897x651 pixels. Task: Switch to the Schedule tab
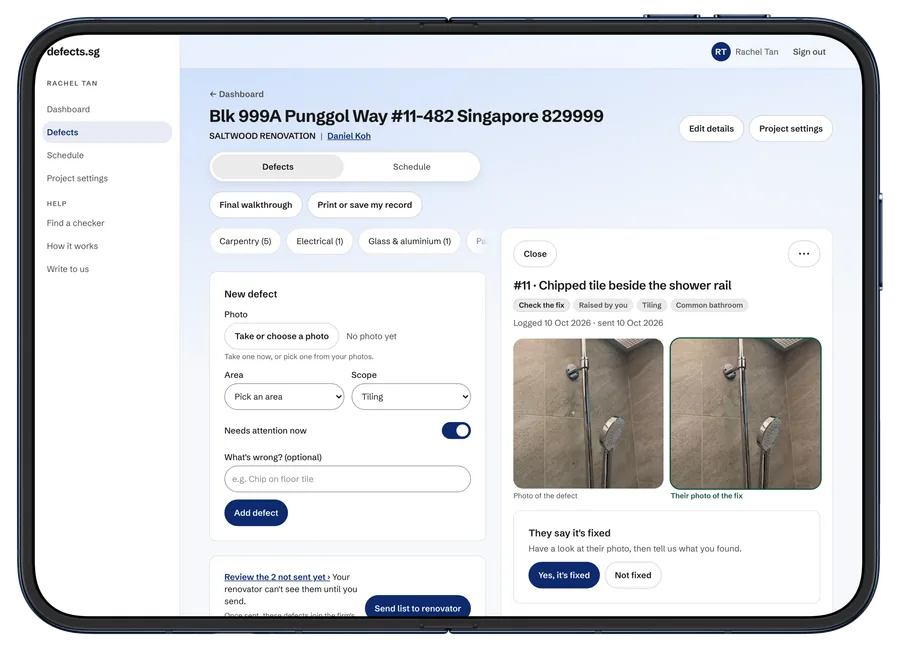coord(411,167)
